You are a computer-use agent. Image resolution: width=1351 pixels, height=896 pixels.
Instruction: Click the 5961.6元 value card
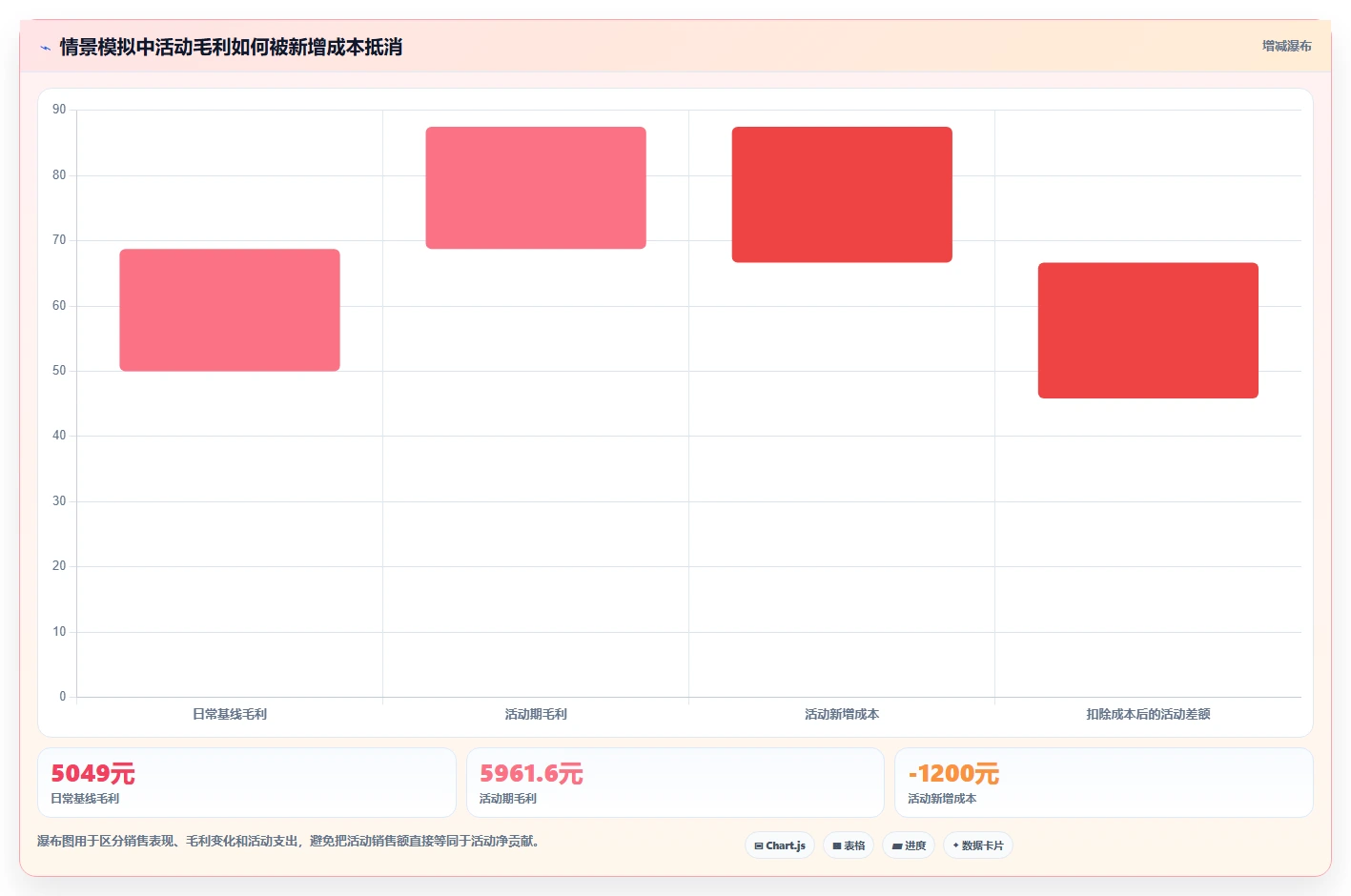[x=675, y=783]
